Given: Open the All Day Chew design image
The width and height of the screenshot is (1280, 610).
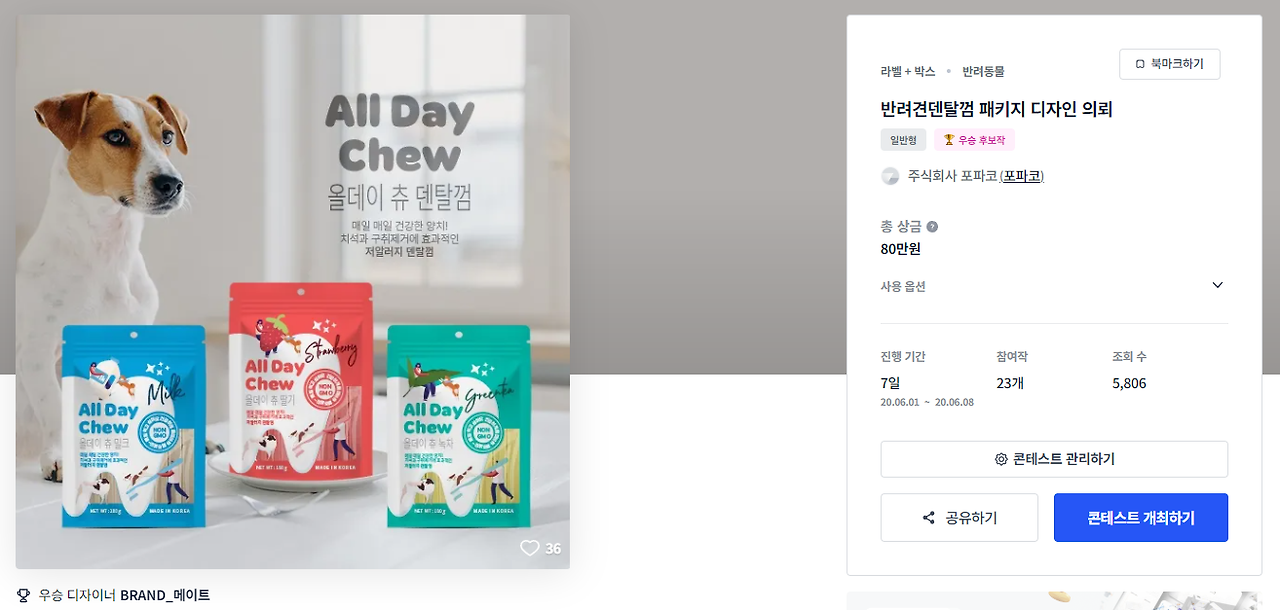Looking at the screenshot, I should (x=292, y=291).
